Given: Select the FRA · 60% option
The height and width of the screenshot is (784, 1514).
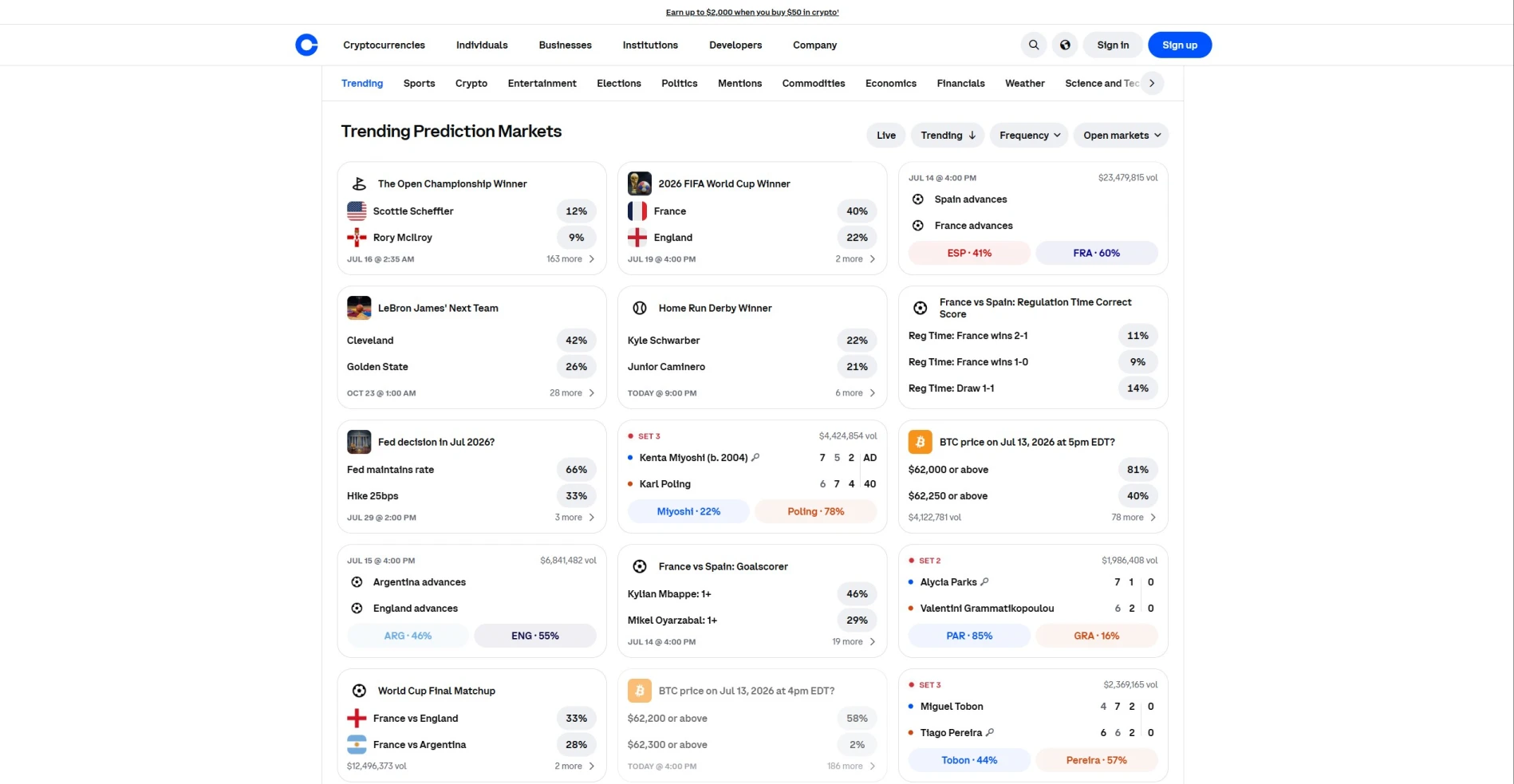Looking at the screenshot, I should [1097, 253].
